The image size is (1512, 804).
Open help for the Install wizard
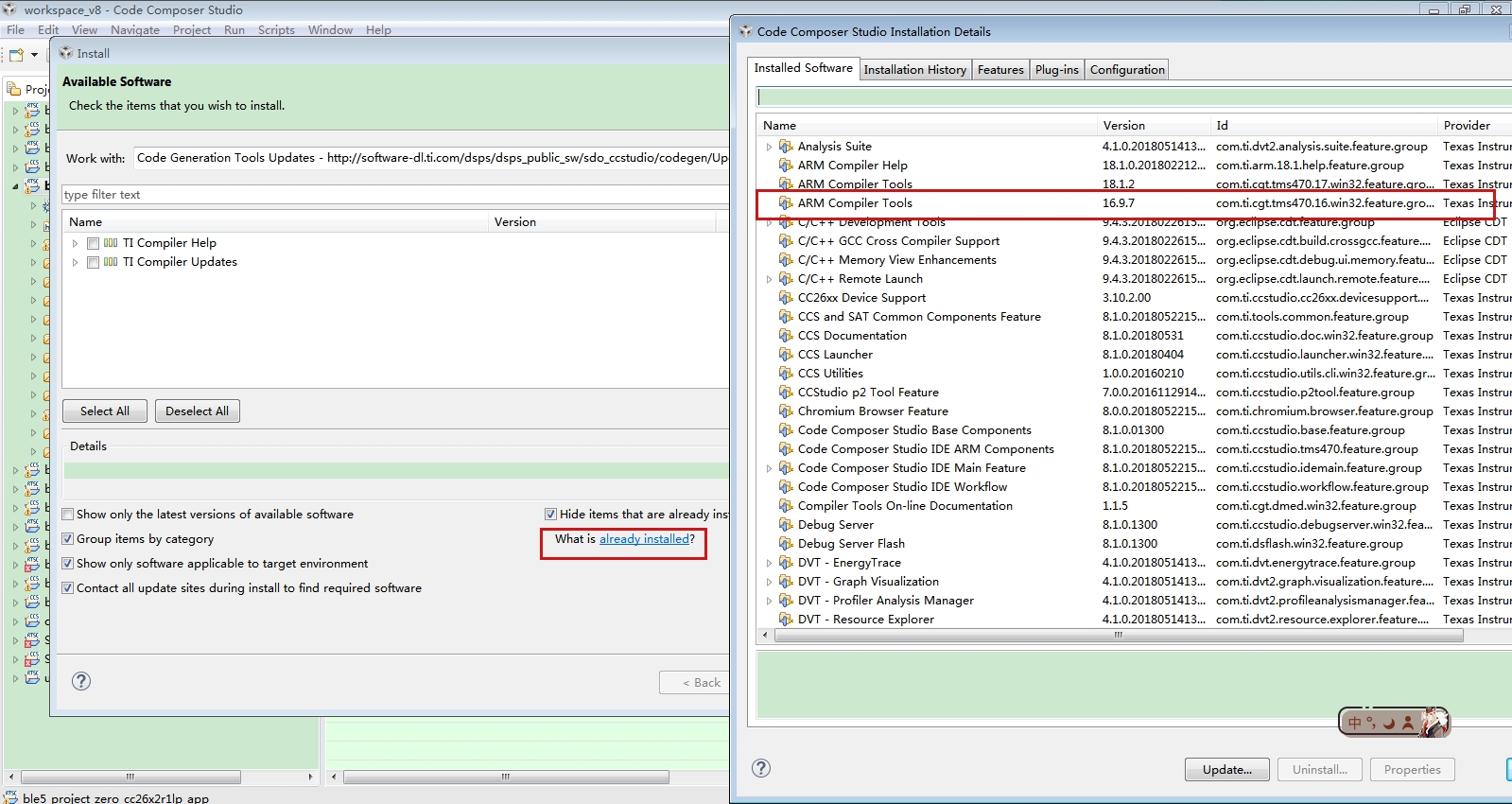pyautogui.click(x=81, y=681)
